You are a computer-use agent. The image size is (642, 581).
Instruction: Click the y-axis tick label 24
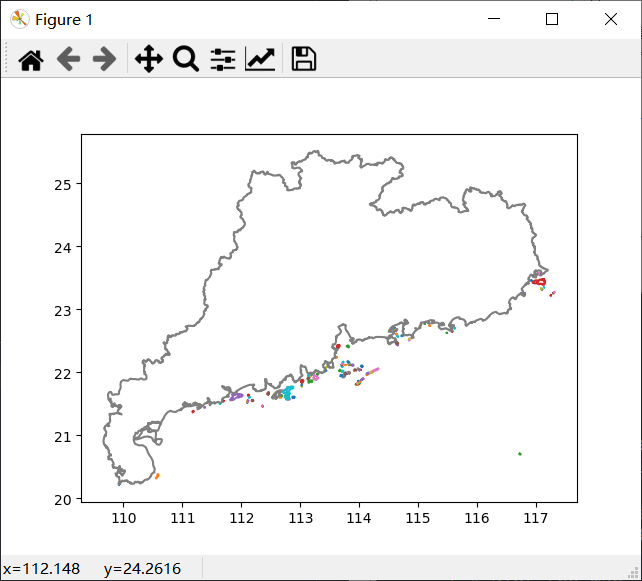[63, 248]
